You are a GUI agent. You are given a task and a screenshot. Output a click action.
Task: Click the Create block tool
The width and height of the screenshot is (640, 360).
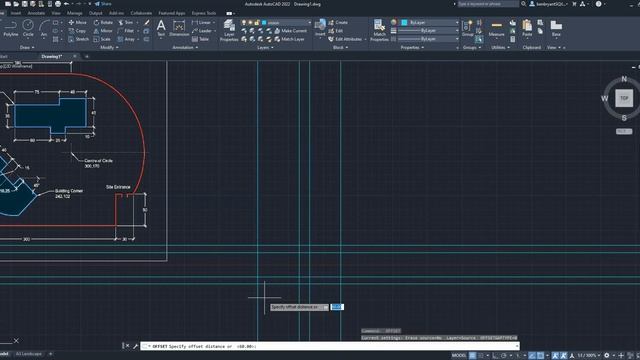(338, 22)
